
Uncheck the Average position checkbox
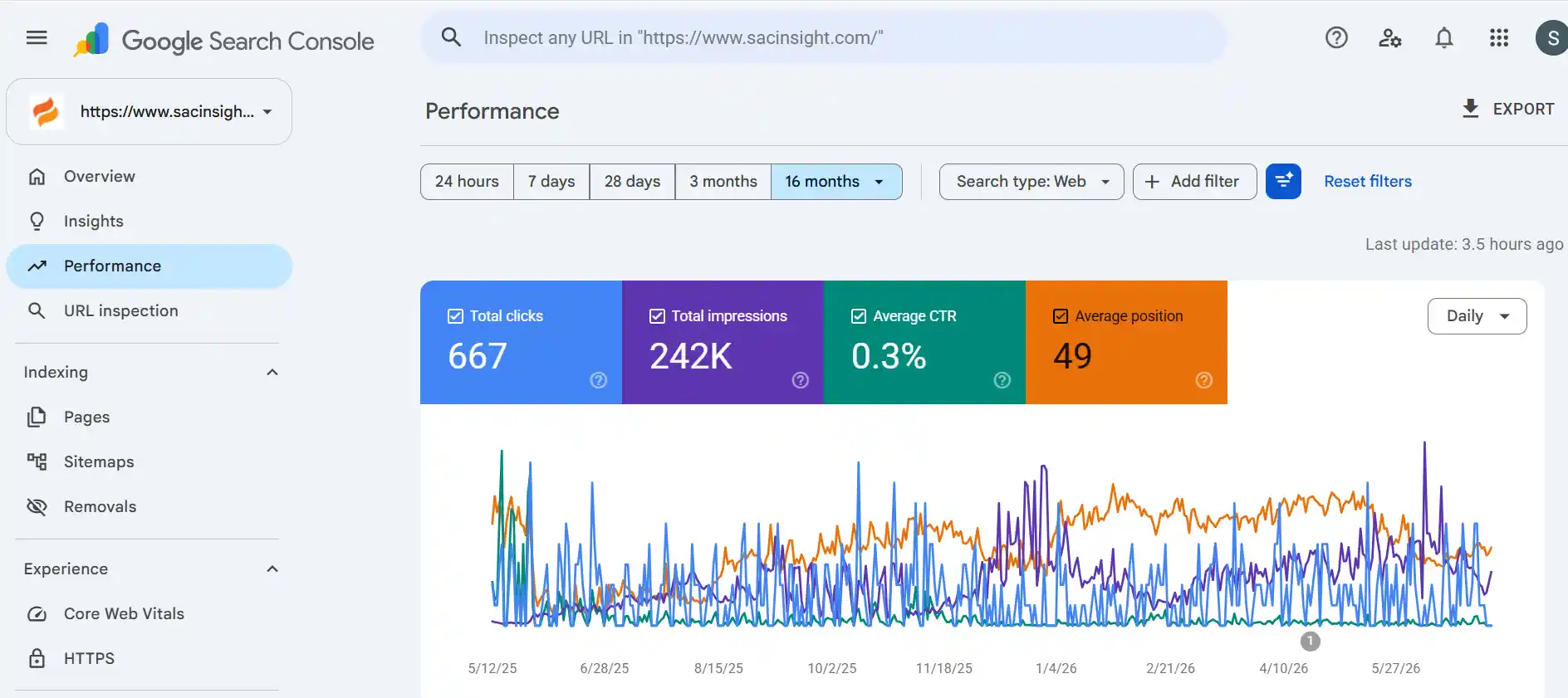[x=1061, y=316]
